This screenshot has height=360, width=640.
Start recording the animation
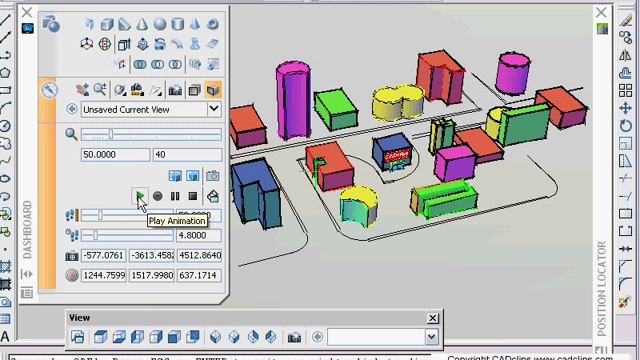pos(158,196)
